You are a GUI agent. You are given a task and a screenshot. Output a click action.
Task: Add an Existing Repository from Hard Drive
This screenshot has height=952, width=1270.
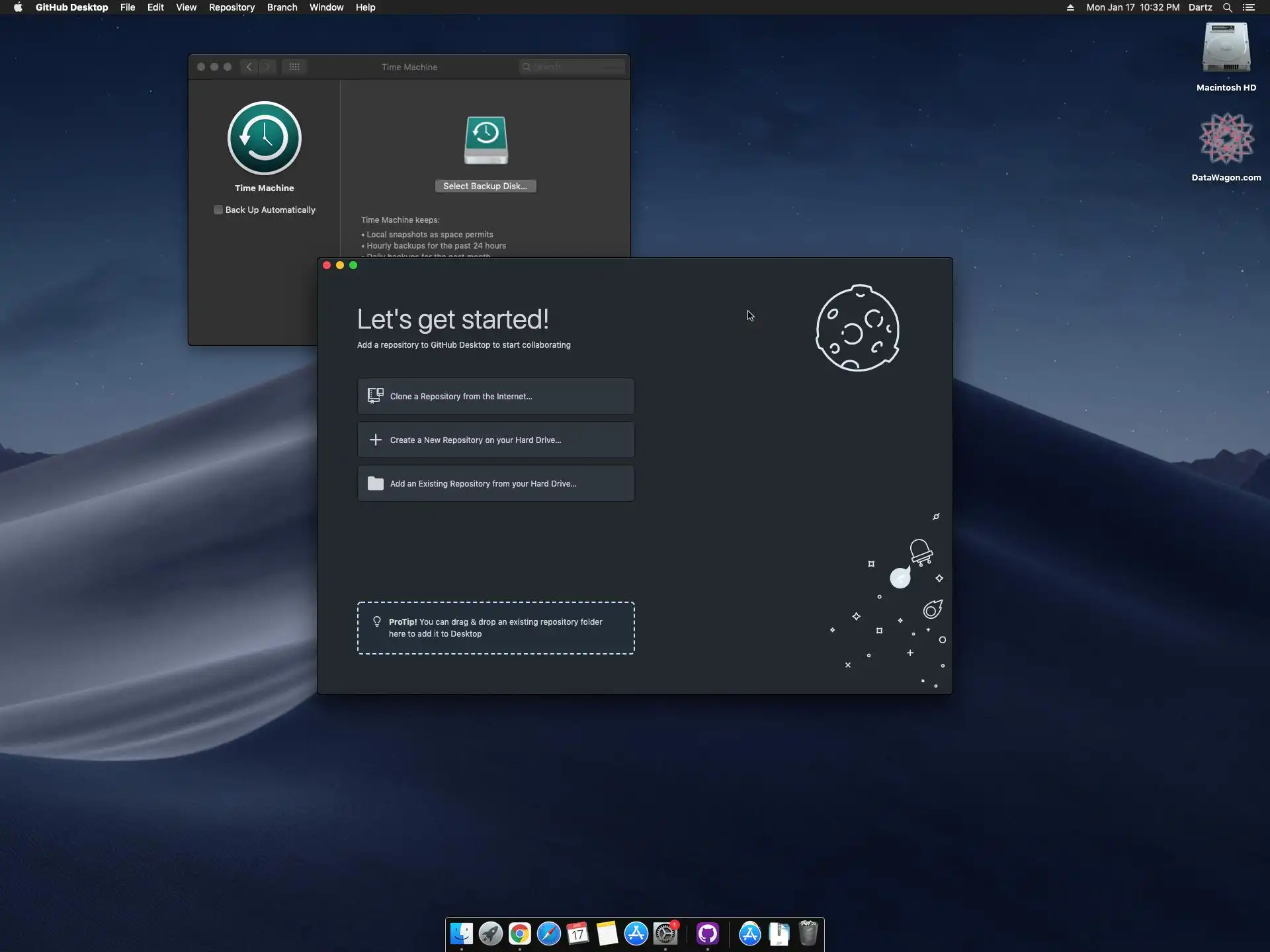tap(495, 483)
